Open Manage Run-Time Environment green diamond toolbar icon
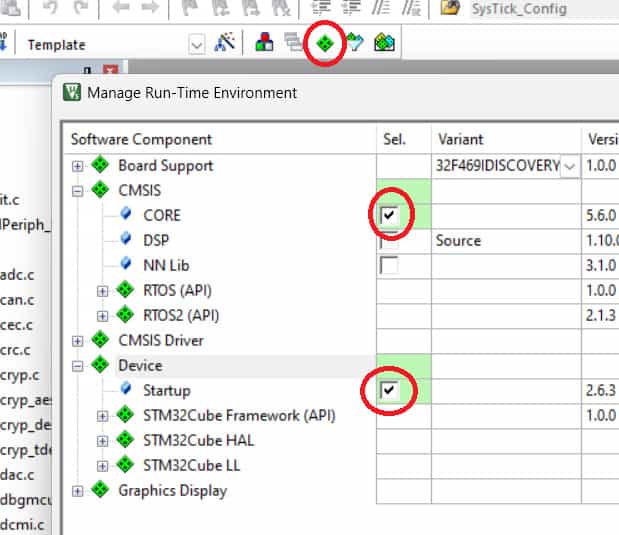This screenshot has height=535, width=619. (x=325, y=43)
